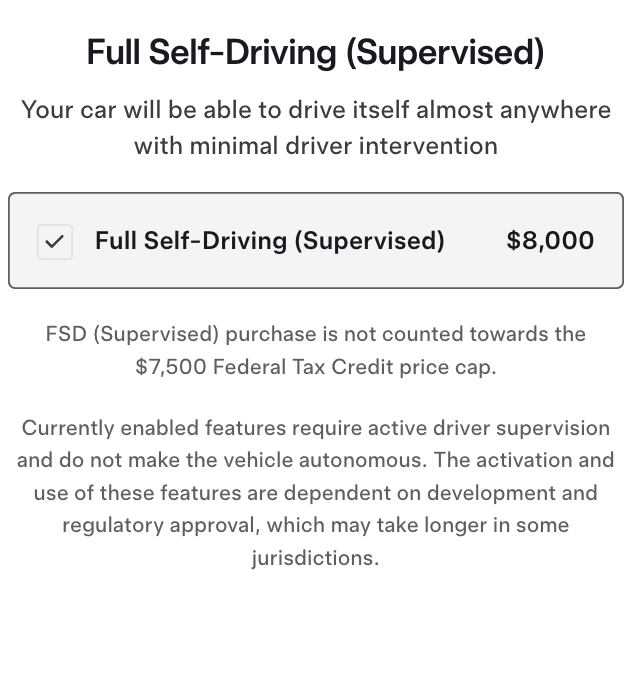Click the 'Currently enabled features require' disclaimer line
The image size is (630, 694).
[315, 428]
